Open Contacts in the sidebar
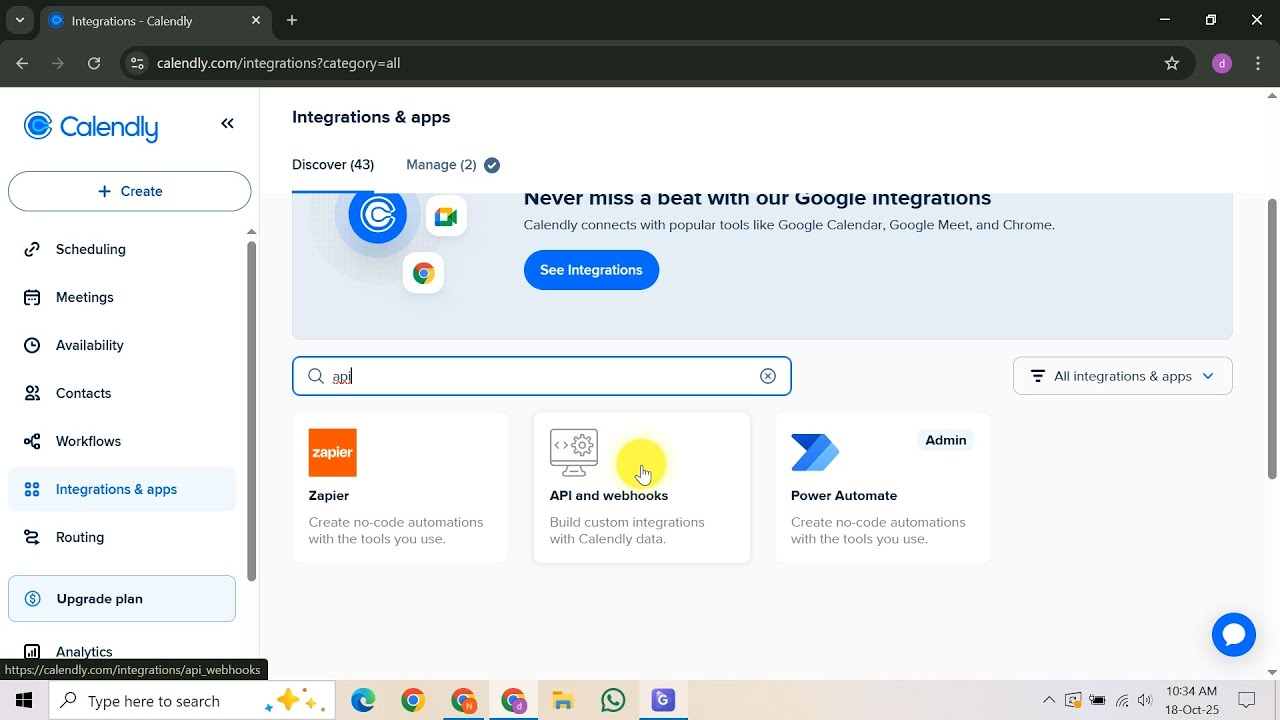The image size is (1280, 720). 83,393
